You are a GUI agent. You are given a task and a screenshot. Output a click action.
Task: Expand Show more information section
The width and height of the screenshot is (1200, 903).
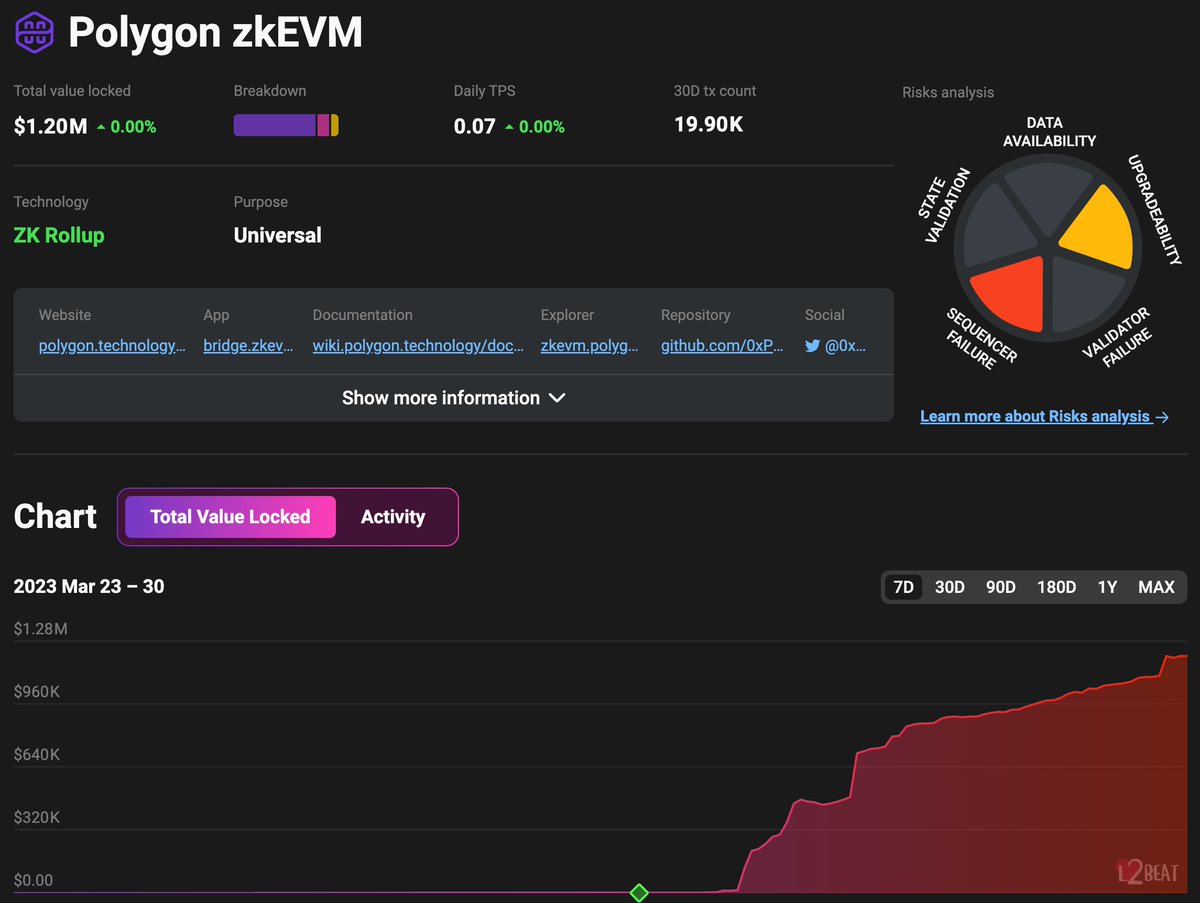pyautogui.click(x=454, y=398)
